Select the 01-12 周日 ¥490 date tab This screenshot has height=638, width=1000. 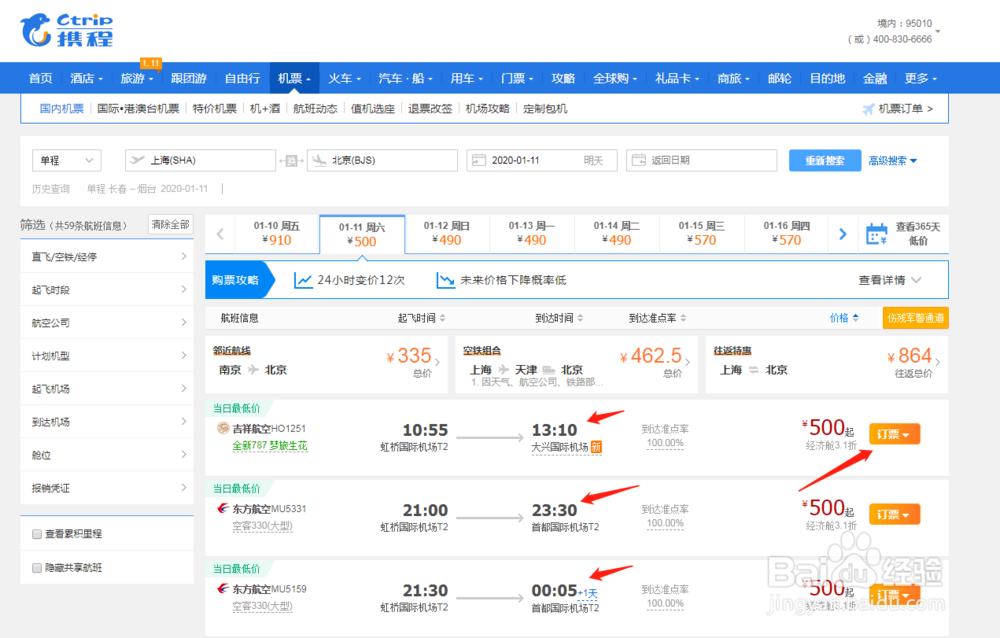coord(446,234)
